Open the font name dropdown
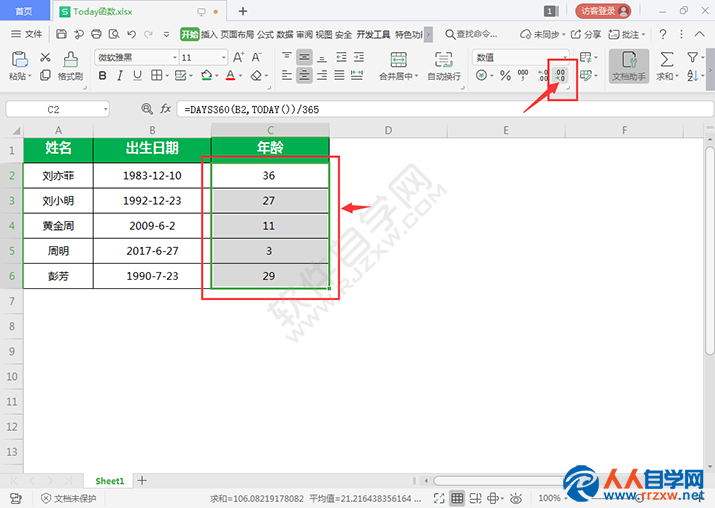This screenshot has width=715, height=508. click(x=175, y=57)
